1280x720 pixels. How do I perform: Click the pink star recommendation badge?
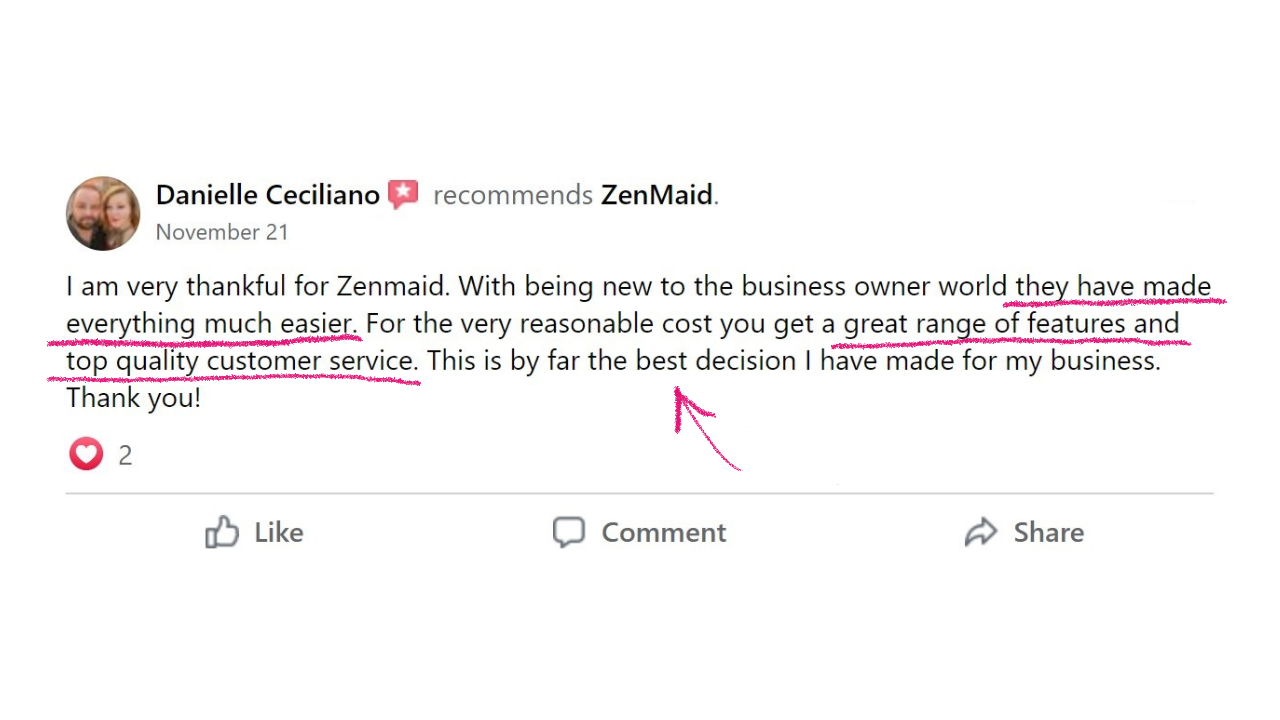pyautogui.click(x=403, y=194)
